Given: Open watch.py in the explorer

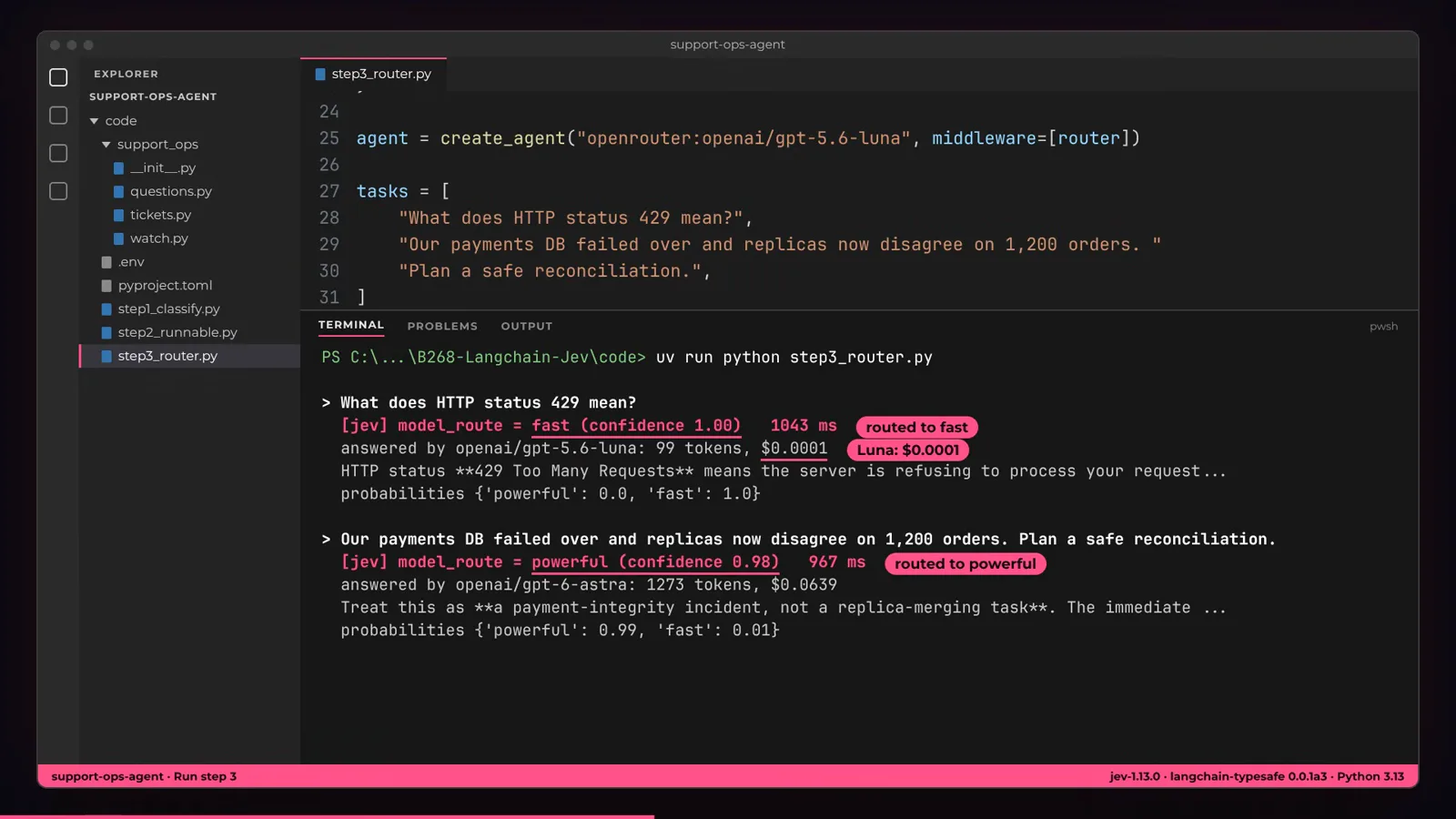Looking at the screenshot, I should pos(159,238).
